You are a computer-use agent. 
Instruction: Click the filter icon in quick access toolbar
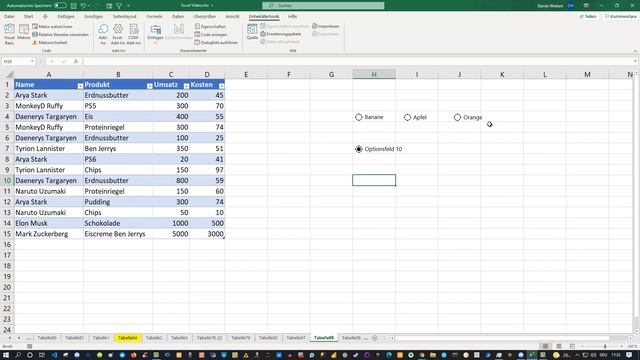point(119,6)
